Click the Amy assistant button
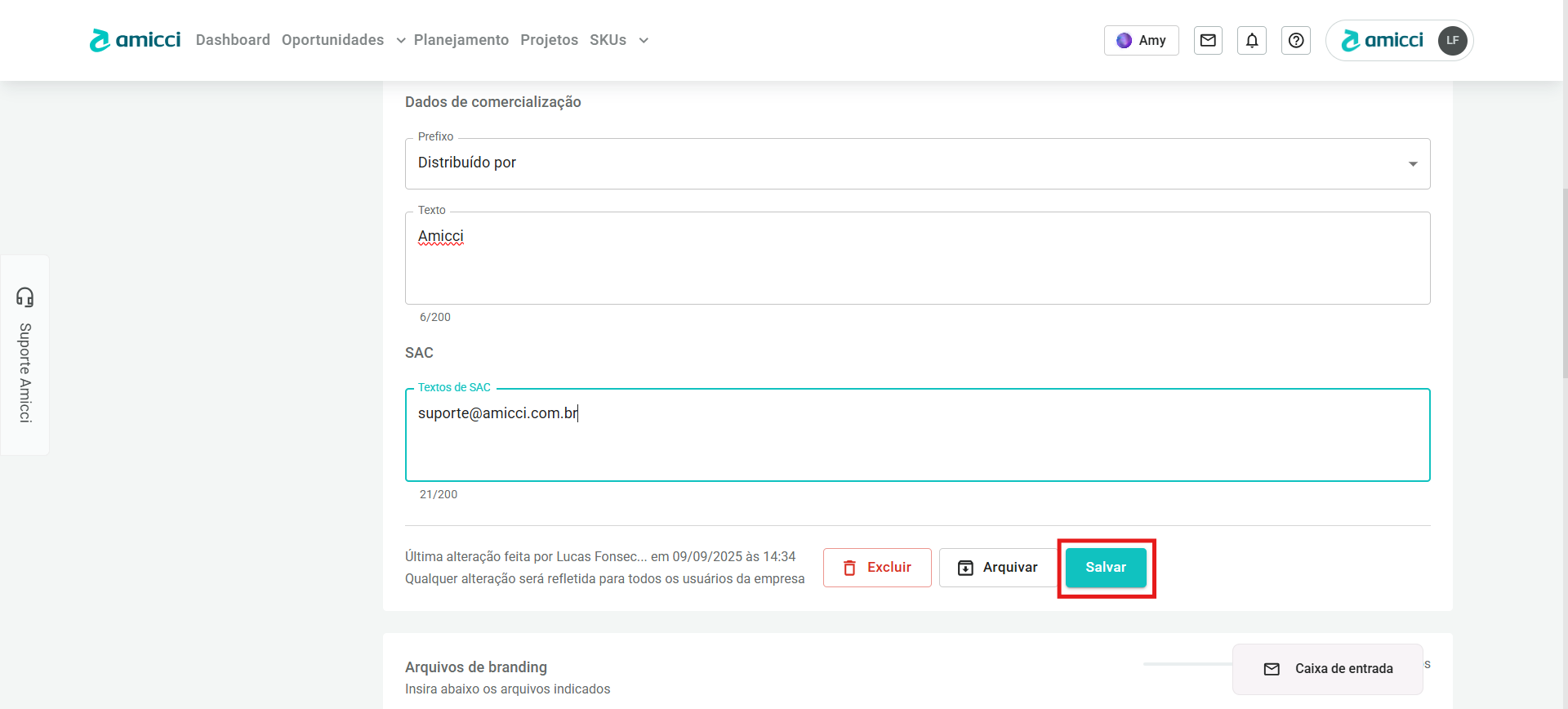The height and width of the screenshot is (709, 1568). tap(1141, 40)
